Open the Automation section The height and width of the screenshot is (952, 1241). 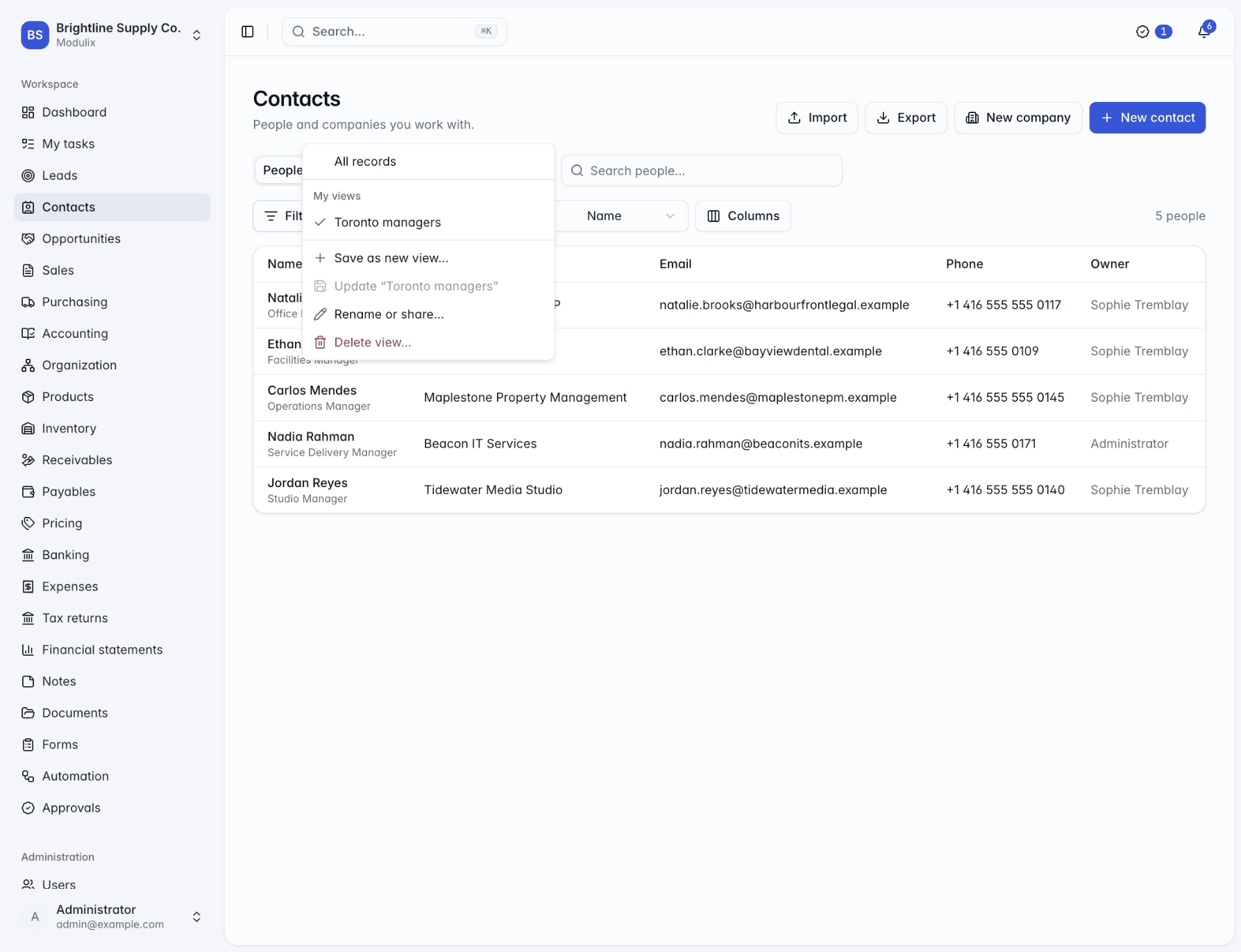pos(112,776)
